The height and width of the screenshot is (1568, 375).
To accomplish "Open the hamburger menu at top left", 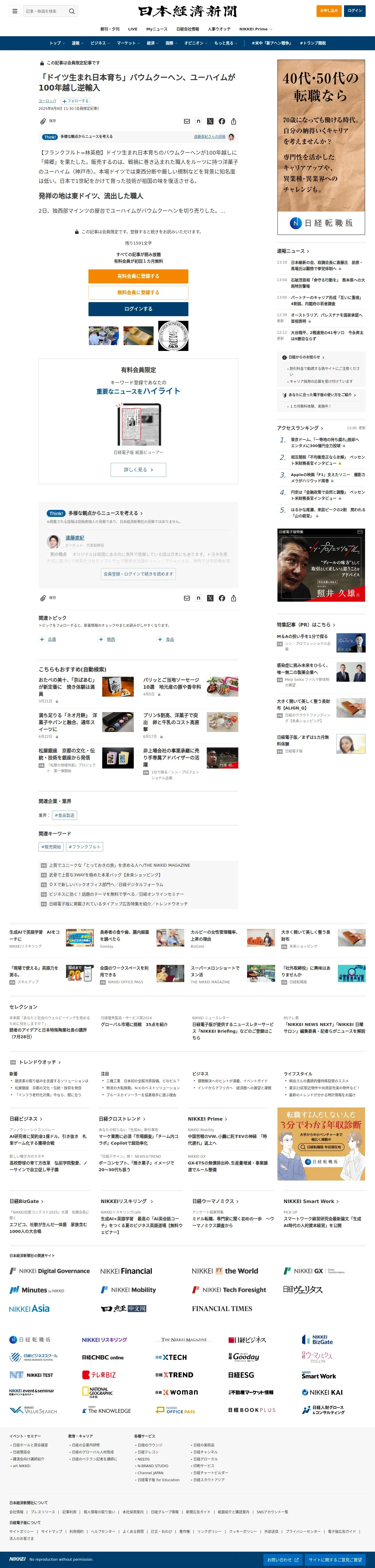I will (15, 11).
